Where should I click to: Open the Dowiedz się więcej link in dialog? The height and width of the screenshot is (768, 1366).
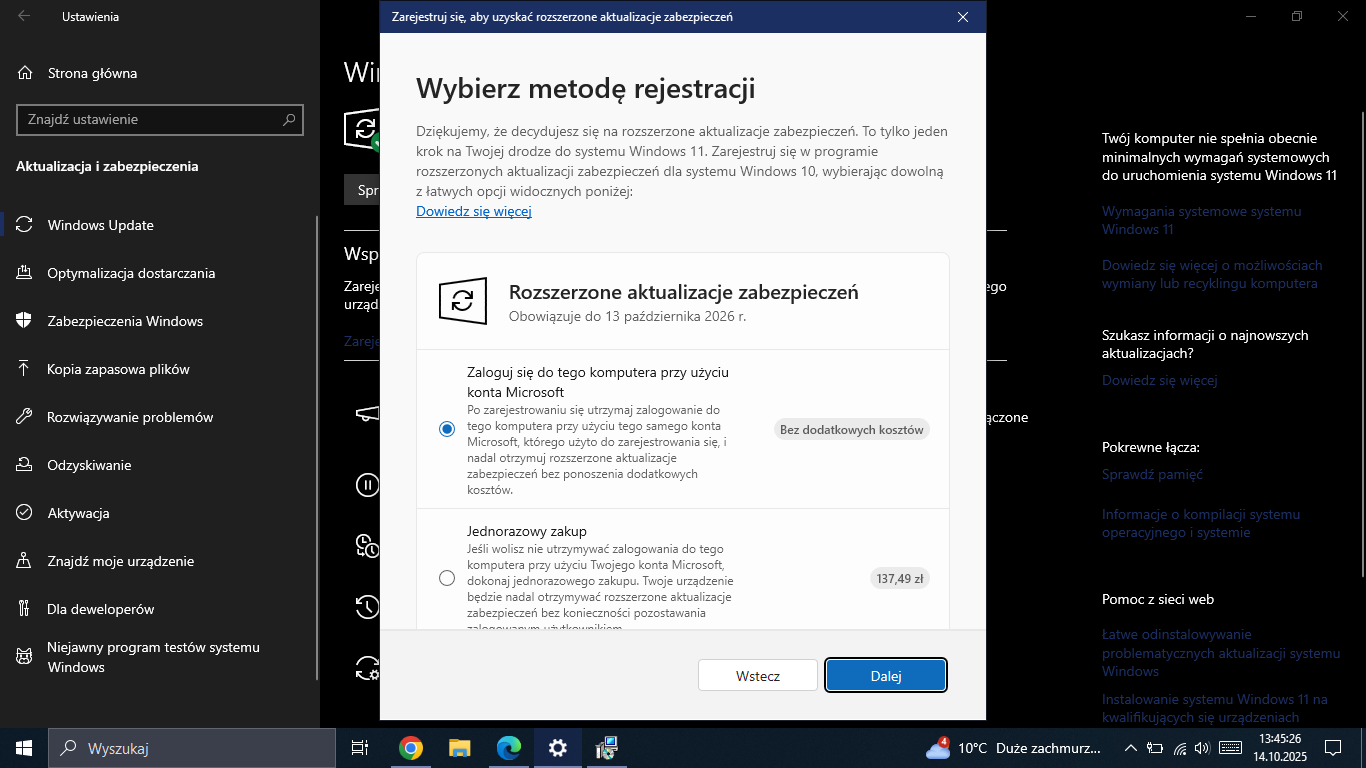point(473,211)
